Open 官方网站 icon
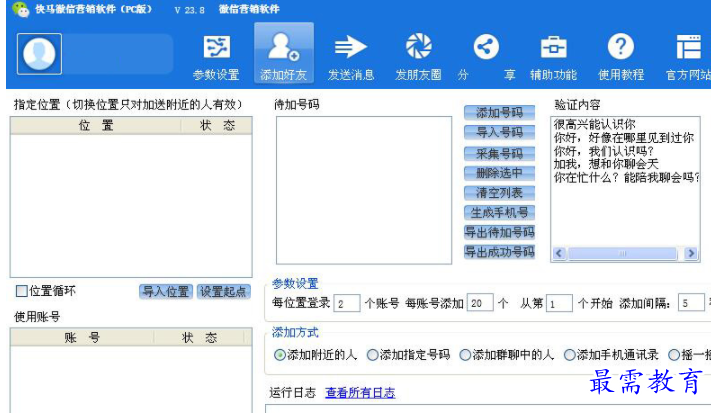Screen dimensions: 711x413 pos(688,47)
